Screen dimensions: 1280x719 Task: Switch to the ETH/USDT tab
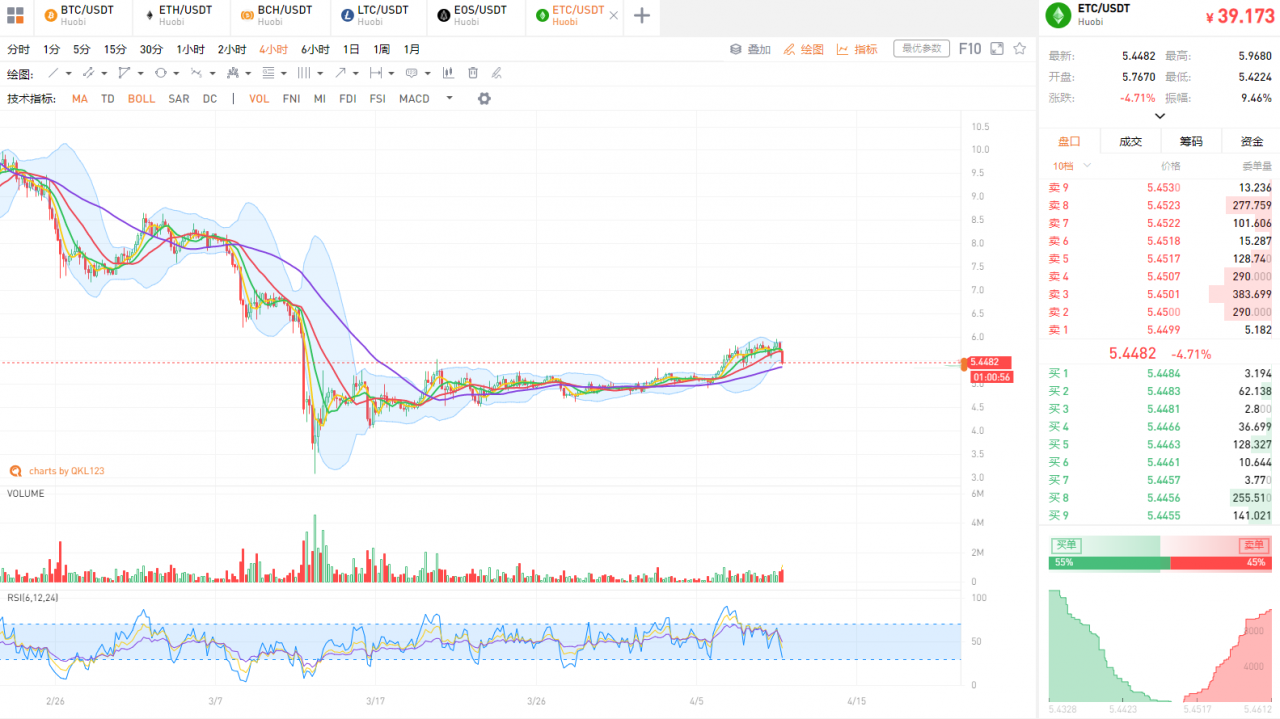[180, 15]
